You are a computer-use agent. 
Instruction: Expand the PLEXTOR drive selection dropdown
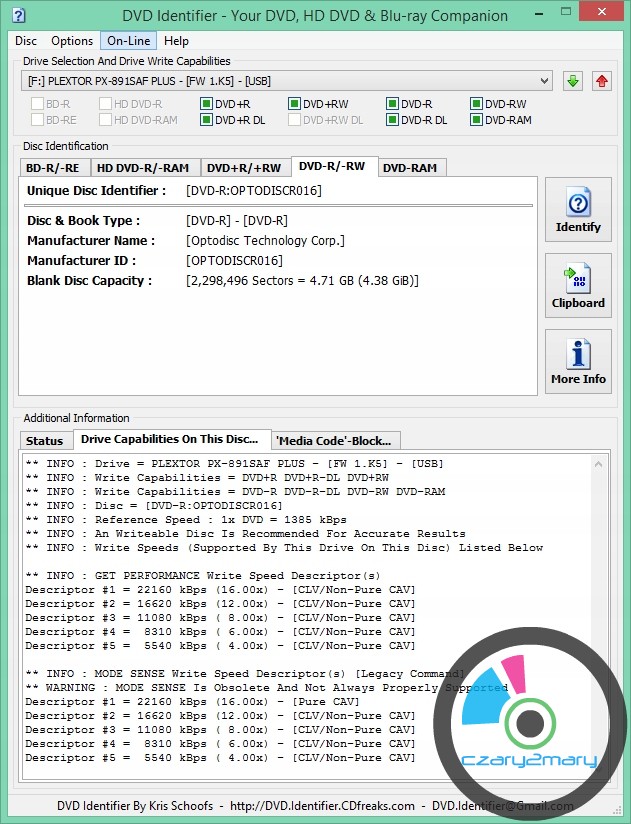[543, 81]
